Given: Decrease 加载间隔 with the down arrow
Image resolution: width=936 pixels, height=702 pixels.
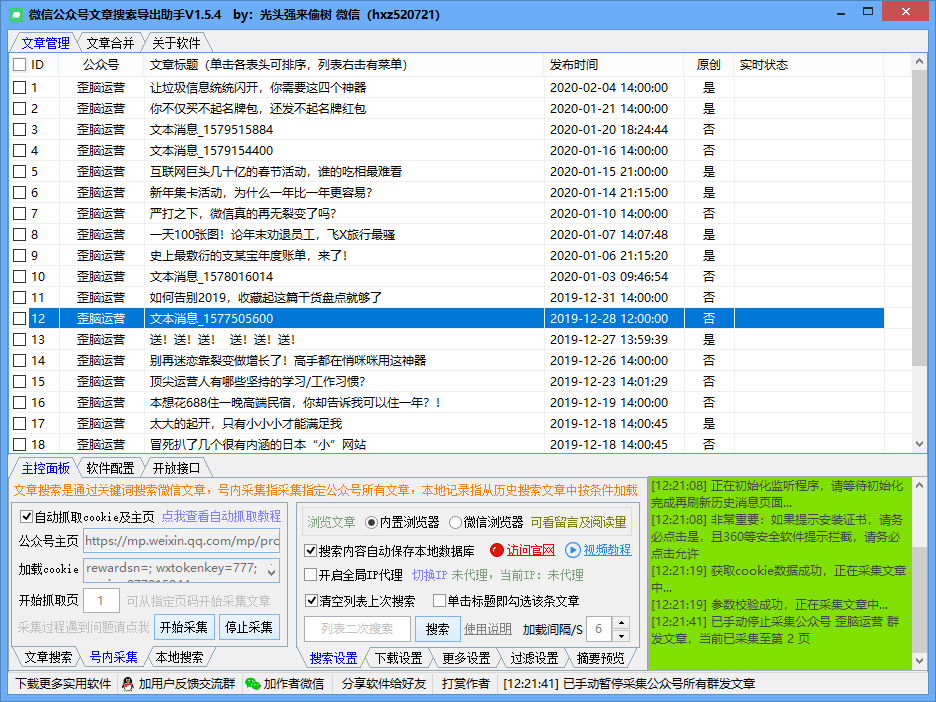Looking at the screenshot, I should click(x=621, y=635).
